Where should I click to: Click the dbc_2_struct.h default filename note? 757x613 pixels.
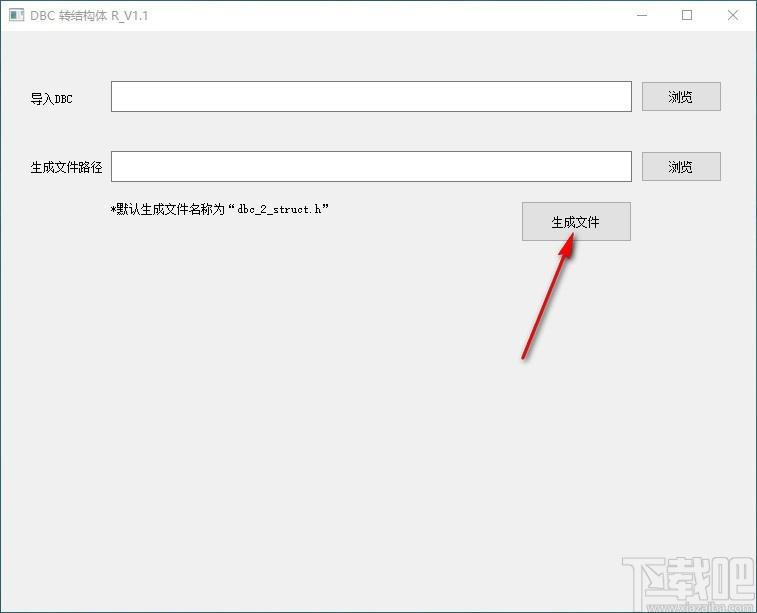coord(220,209)
